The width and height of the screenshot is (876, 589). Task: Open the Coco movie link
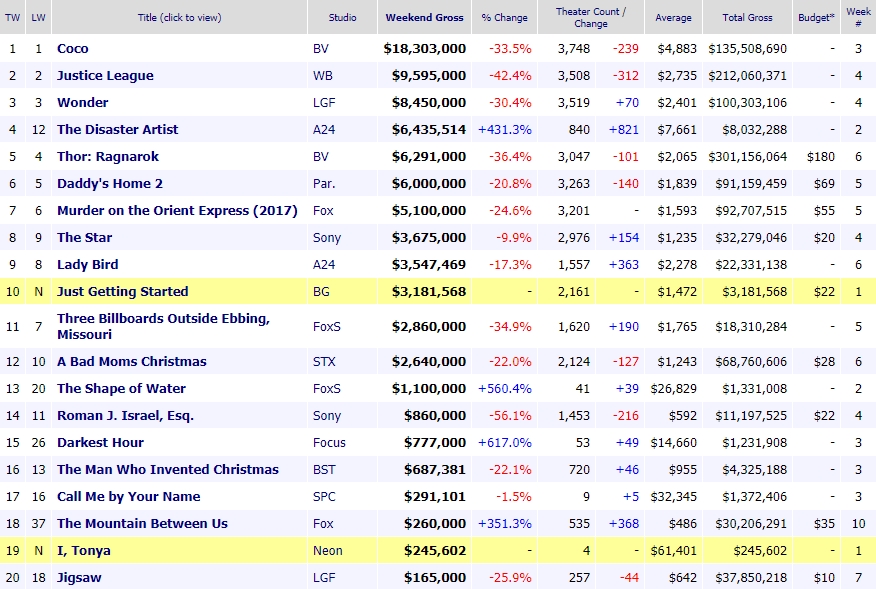(x=73, y=49)
